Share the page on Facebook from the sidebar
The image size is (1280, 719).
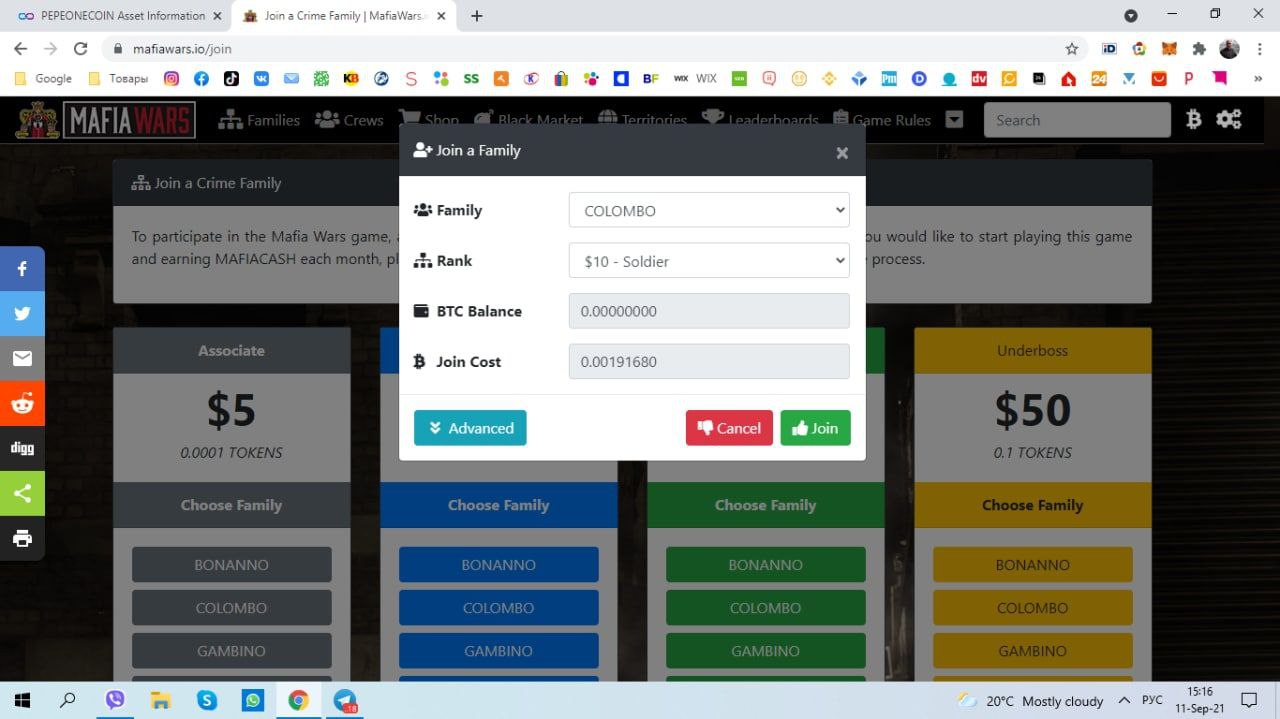[x=22, y=268]
